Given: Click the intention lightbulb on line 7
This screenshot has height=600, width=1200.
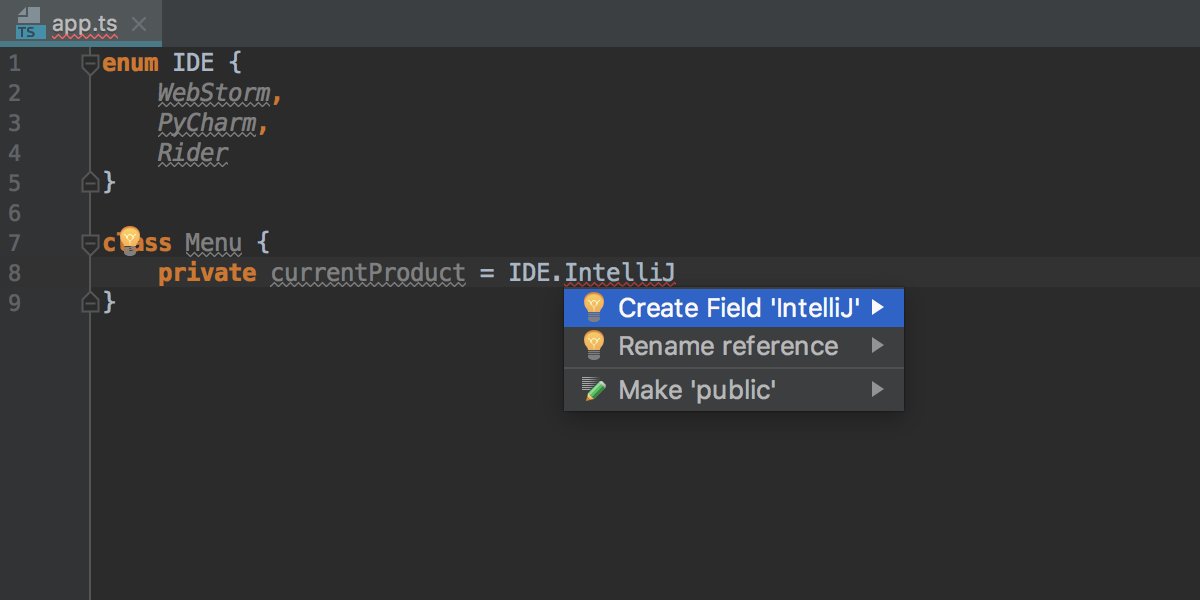Looking at the screenshot, I should (128, 241).
